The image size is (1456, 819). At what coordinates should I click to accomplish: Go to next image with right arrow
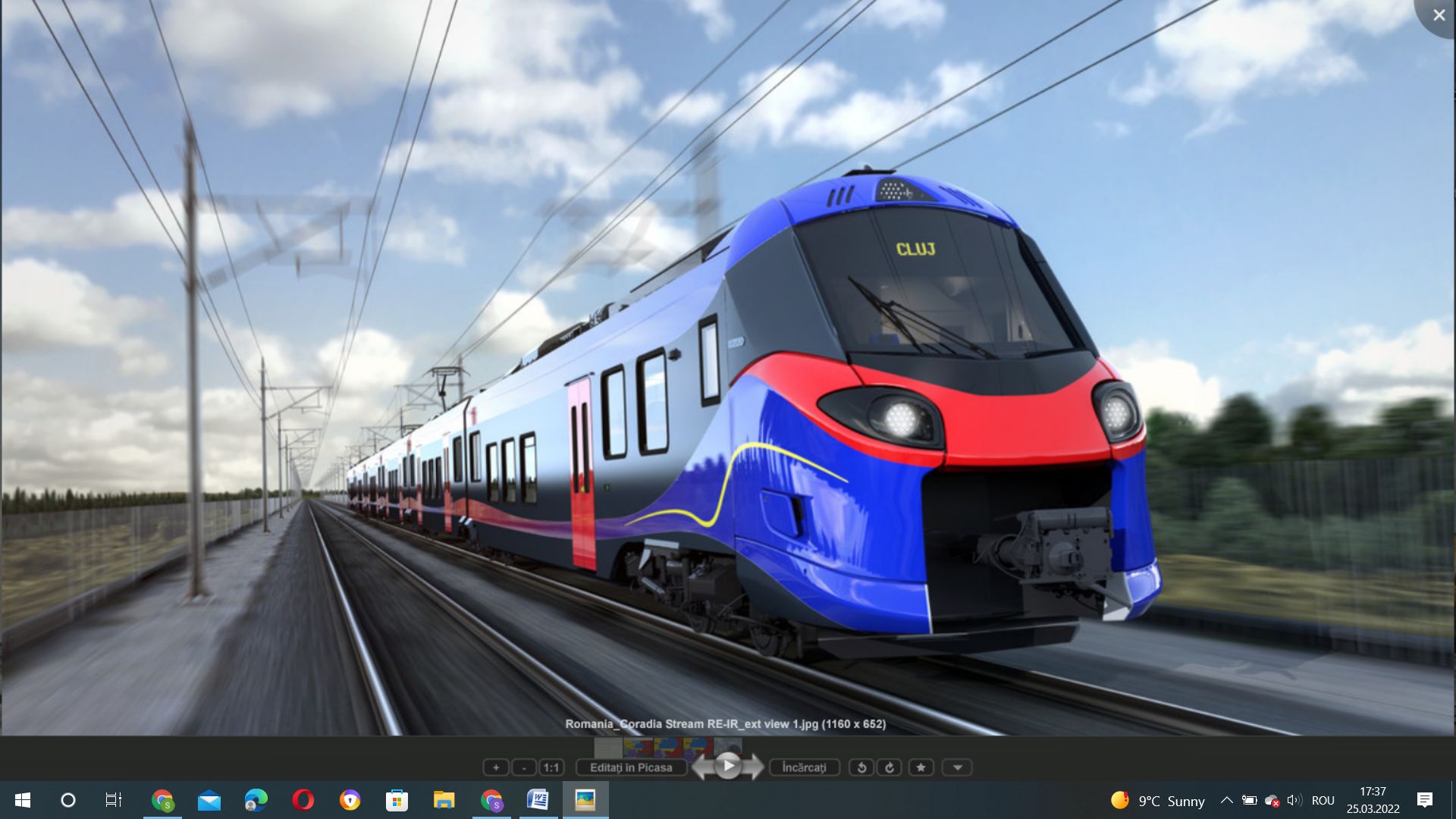coord(754,767)
